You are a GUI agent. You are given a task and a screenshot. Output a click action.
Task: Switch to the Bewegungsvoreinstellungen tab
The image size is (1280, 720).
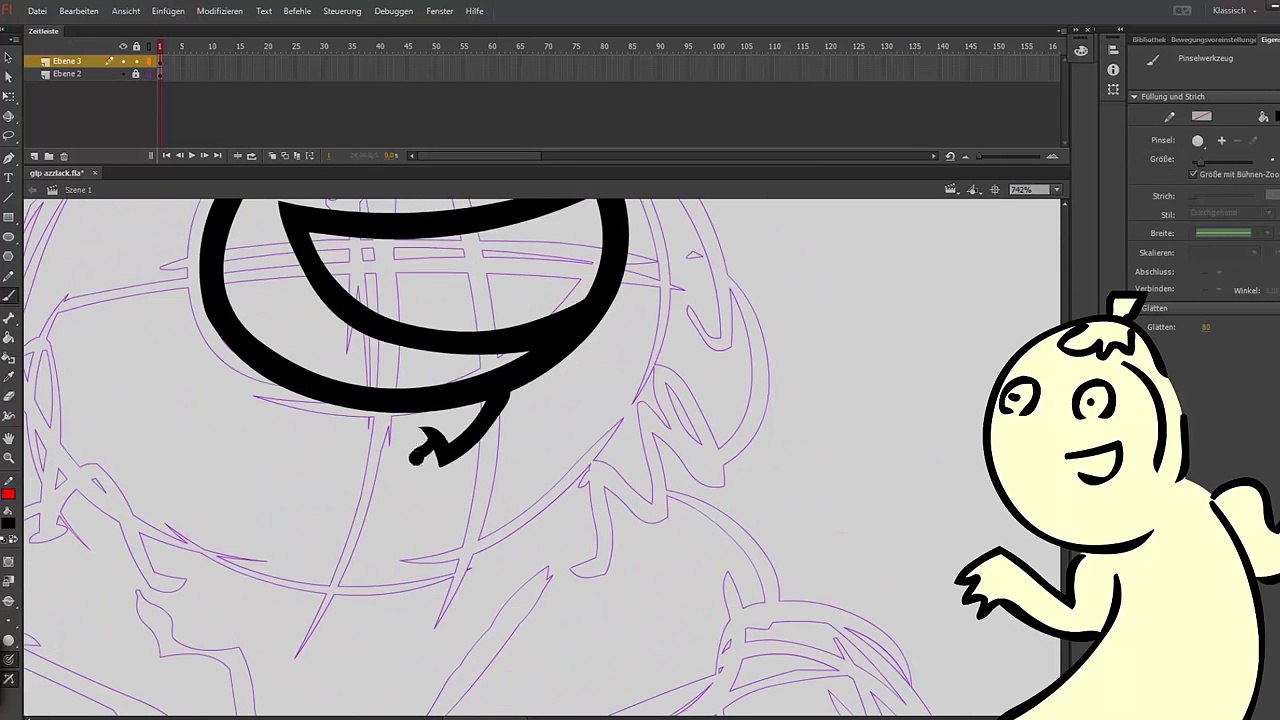1213,40
